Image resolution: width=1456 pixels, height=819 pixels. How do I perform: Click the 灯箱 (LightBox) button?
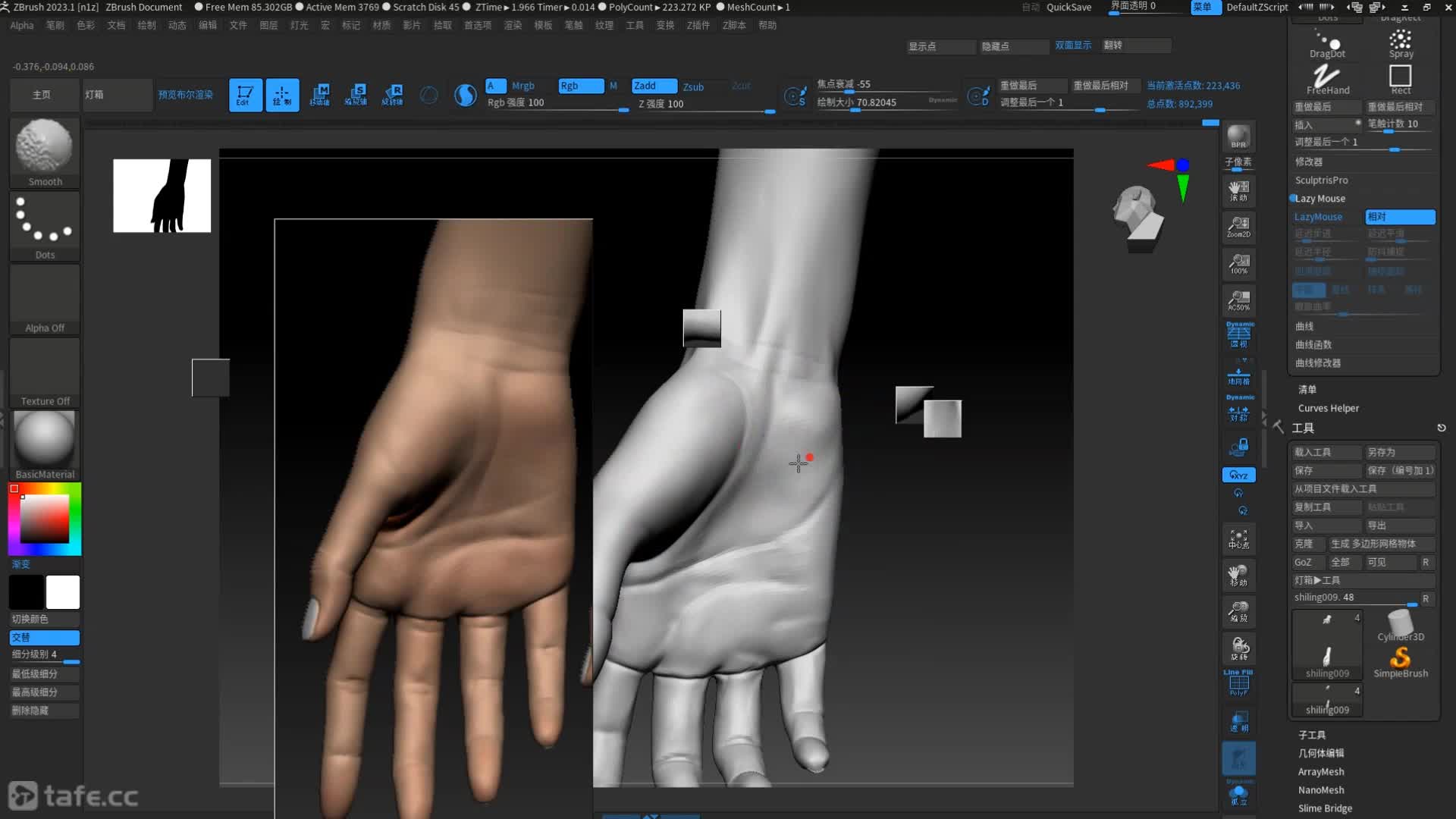tap(117, 95)
